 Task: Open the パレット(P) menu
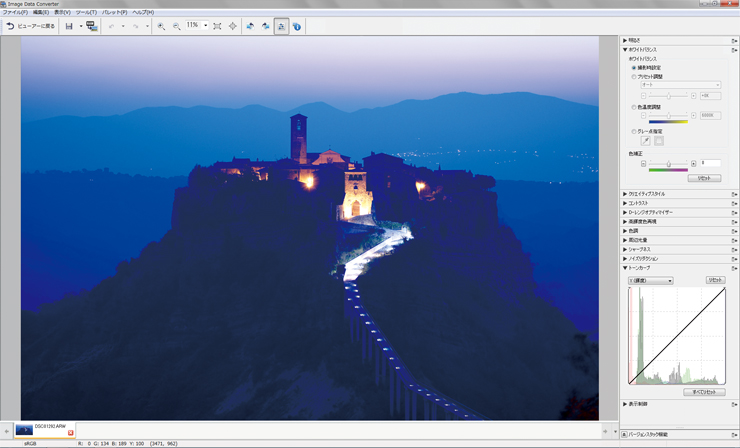pos(115,12)
